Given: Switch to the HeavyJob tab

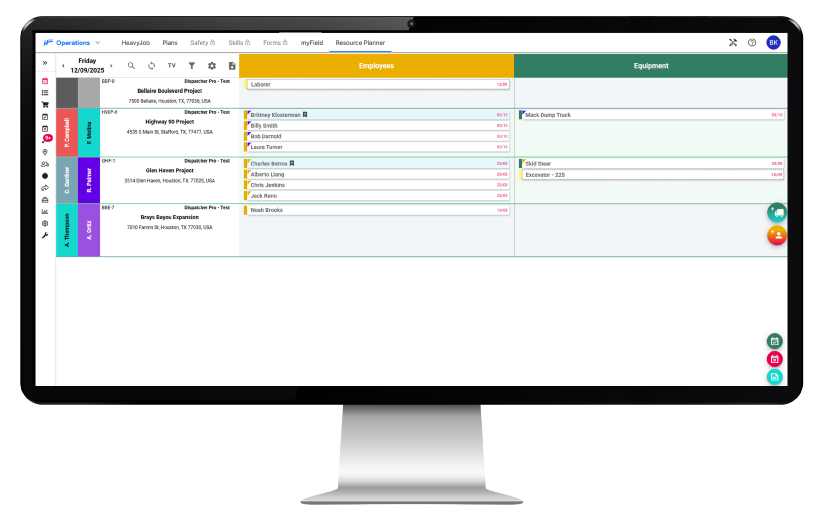Looking at the screenshot, I should [135, 43].
